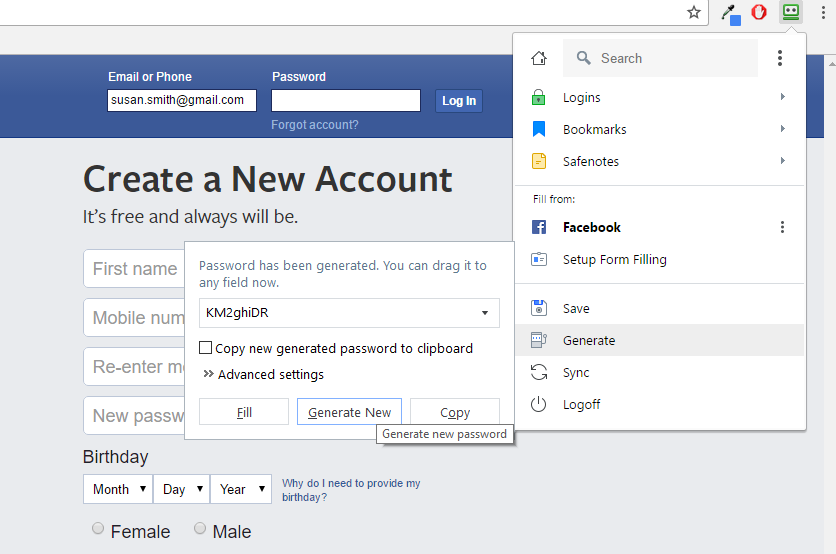Enable copy new generated password to clipboard
The width and height of the screenshot is (836, 554).
[x=206, y=348]
